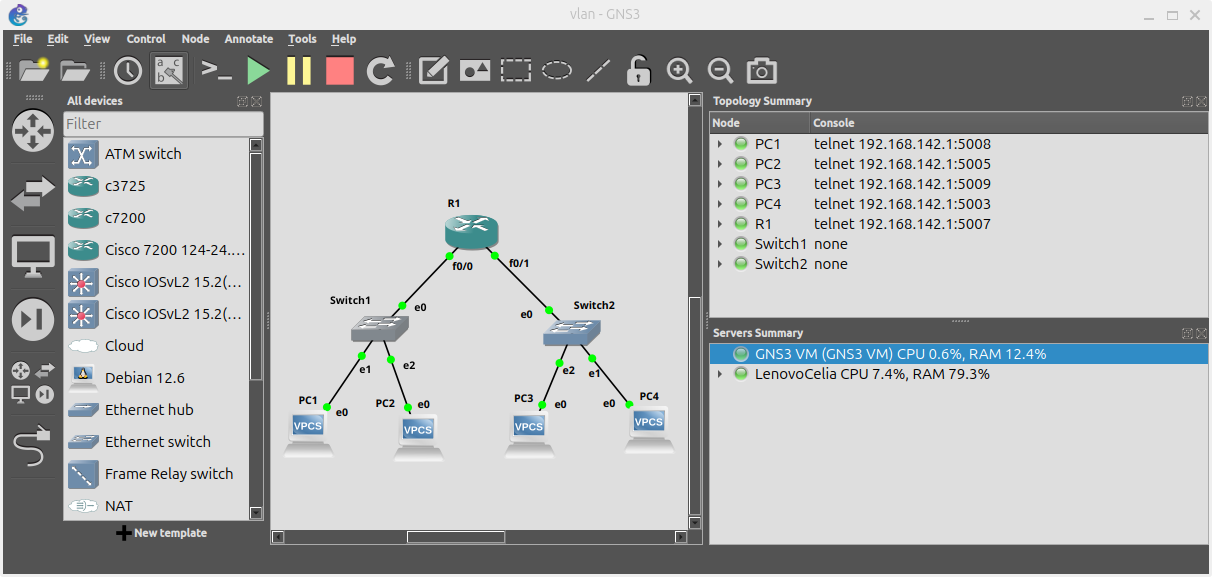Viewport: 1212px width, 577px height.
Task: Click the Add a note icon
Action: 433,71
